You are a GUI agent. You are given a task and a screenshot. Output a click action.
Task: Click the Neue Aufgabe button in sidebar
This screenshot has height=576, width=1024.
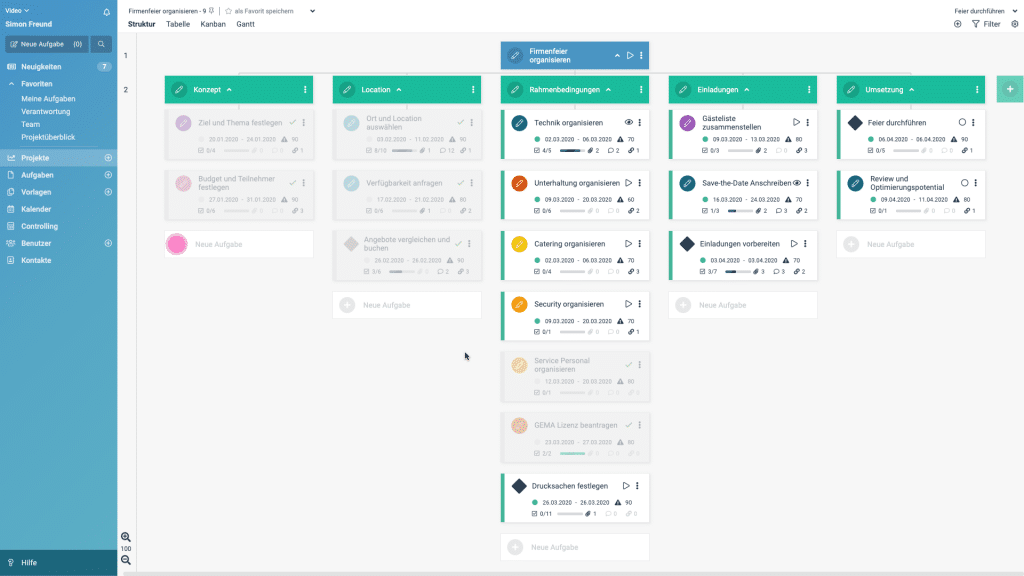[46, 44]
